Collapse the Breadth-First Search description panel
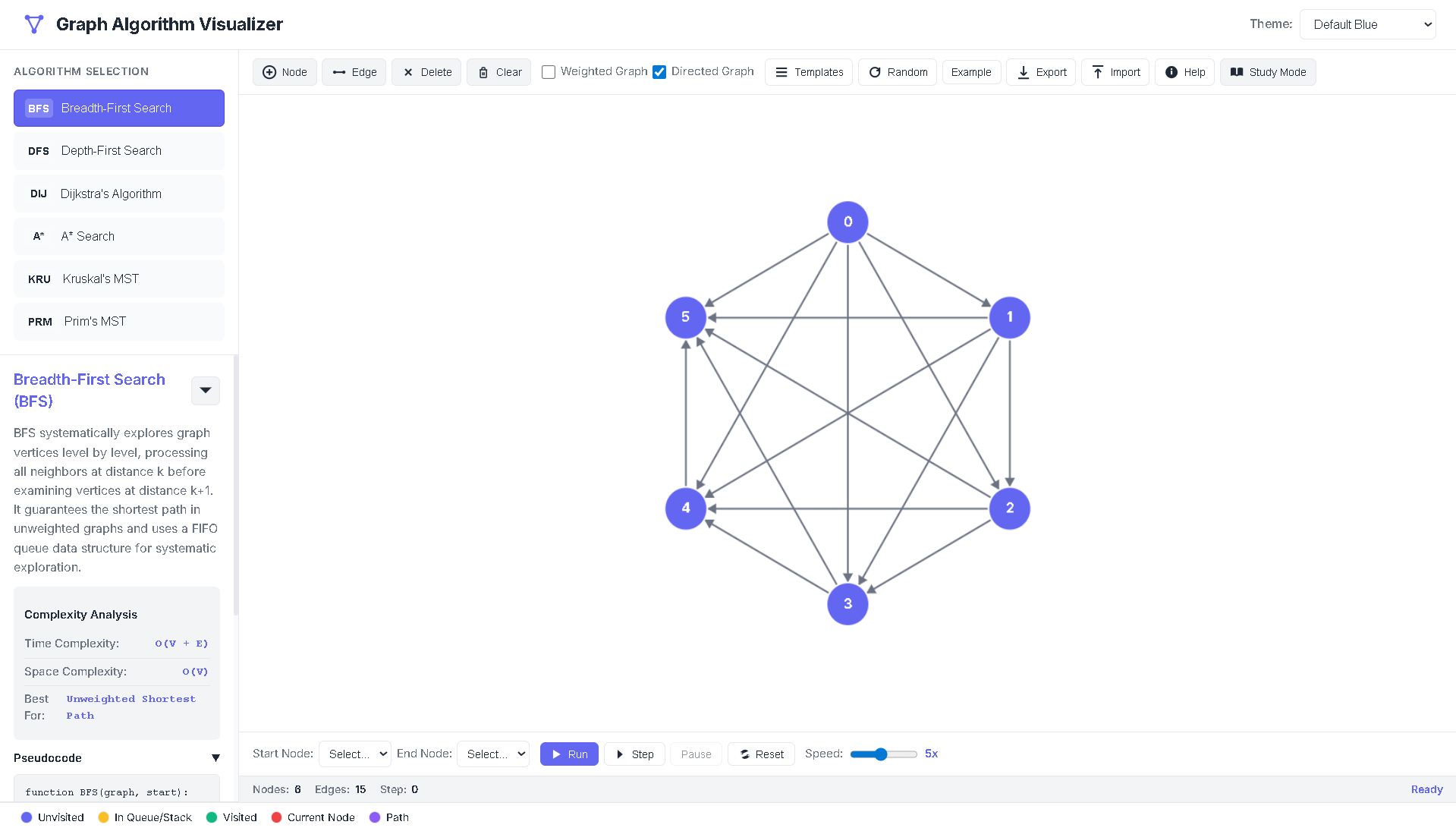The height and width of the screenshot is (831, 1456). 206,391
